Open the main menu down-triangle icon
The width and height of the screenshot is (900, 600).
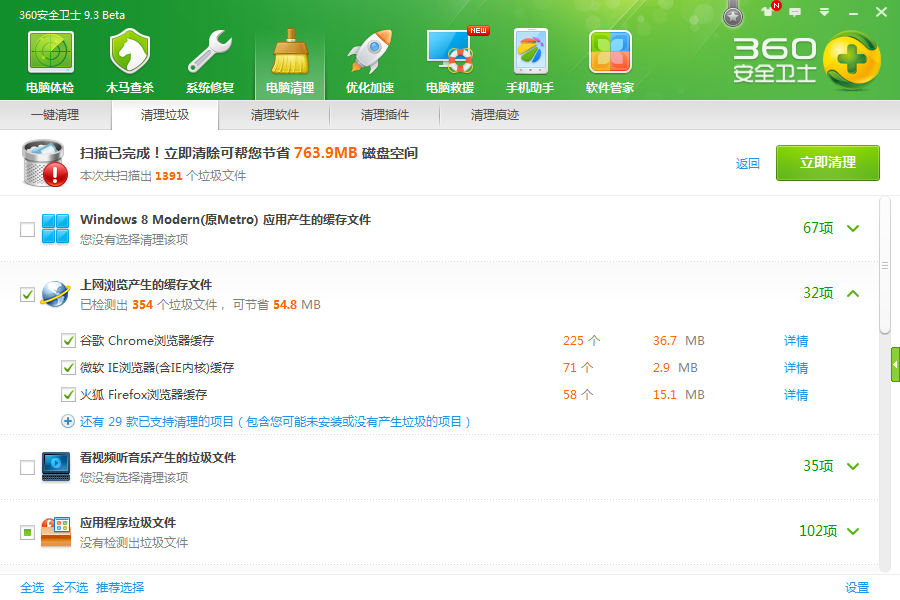click(824, 12)
